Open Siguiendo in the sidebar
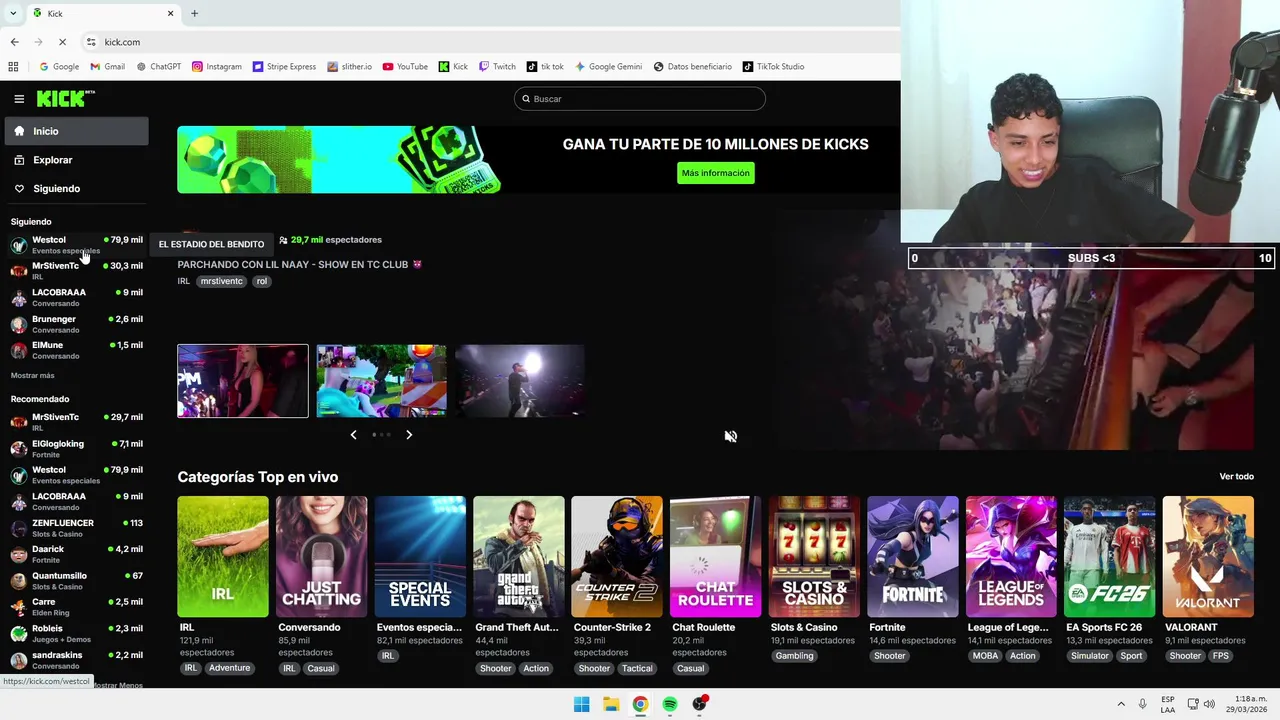The image size is (1280, 720). pos(76,188)
